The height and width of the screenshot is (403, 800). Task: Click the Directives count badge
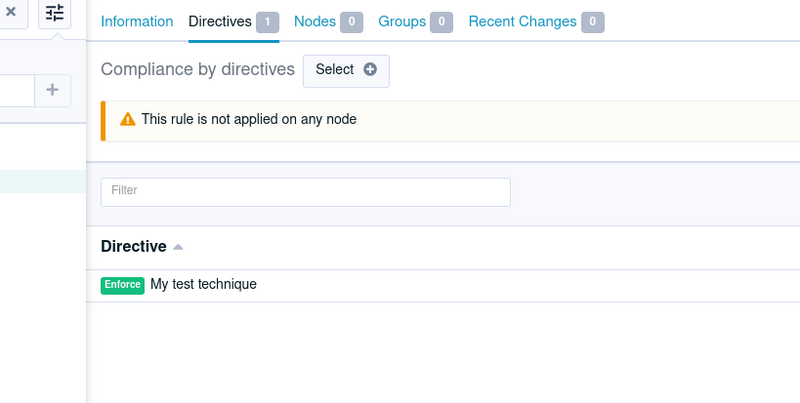[267, 22]
